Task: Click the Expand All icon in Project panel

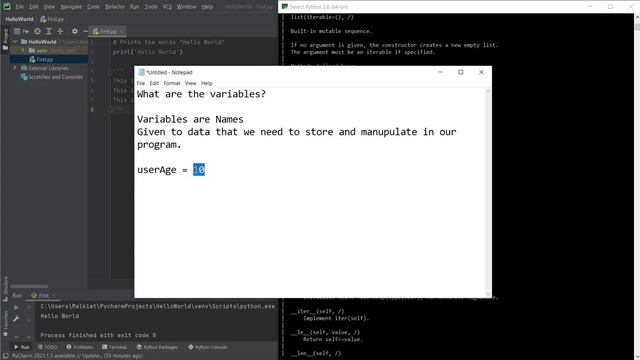Action: tap(49, 31)
